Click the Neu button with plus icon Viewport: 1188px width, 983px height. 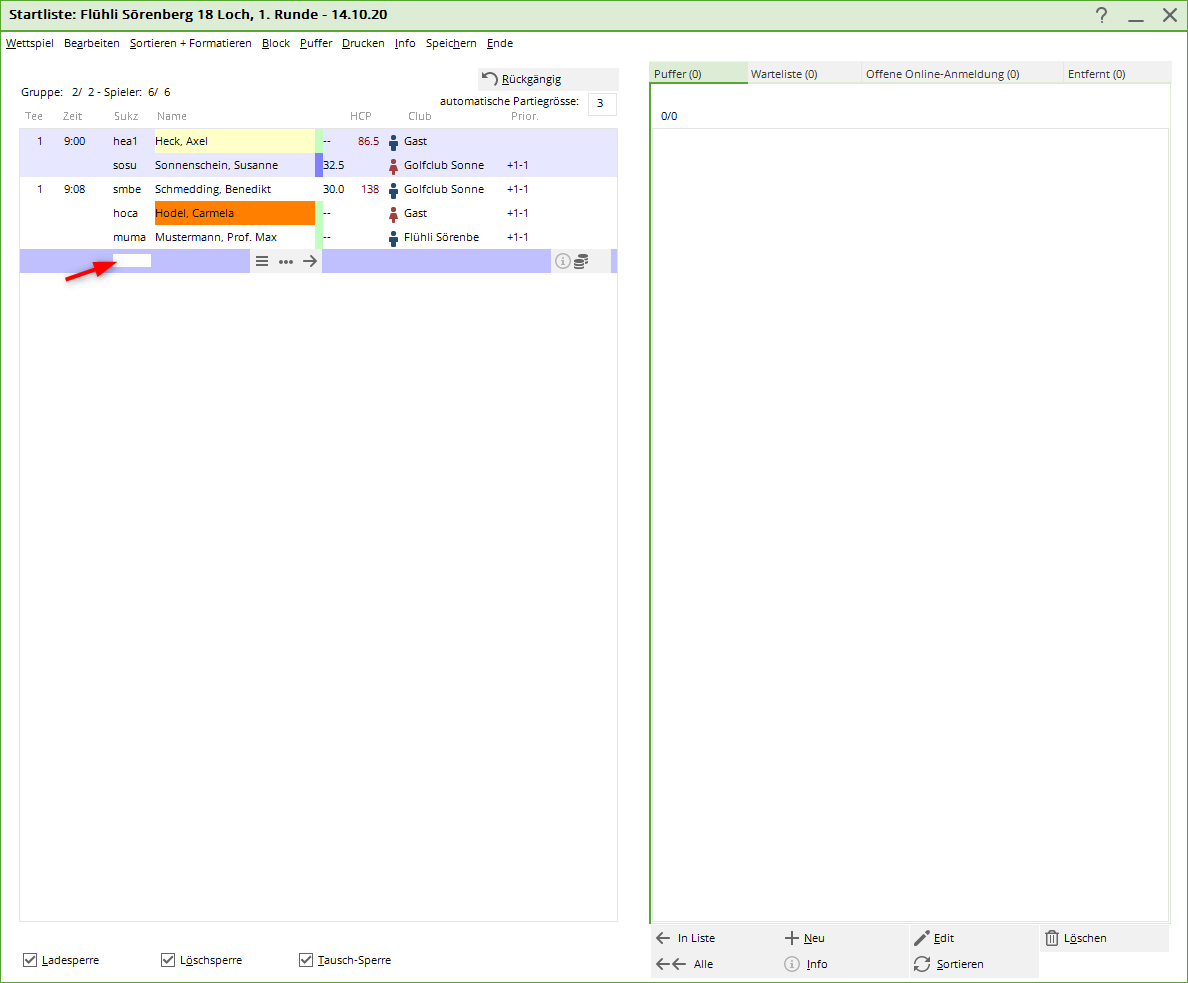pos(805,938)
